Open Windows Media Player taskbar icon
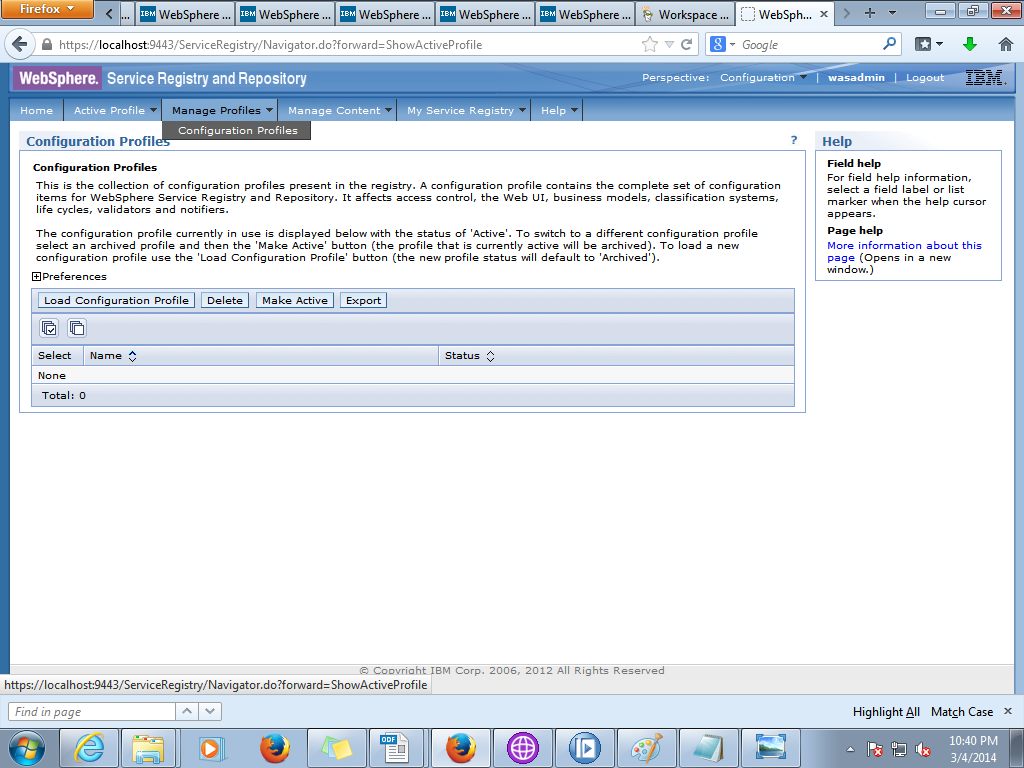Viewport: 1024px width, 768px height. point(210,748)
